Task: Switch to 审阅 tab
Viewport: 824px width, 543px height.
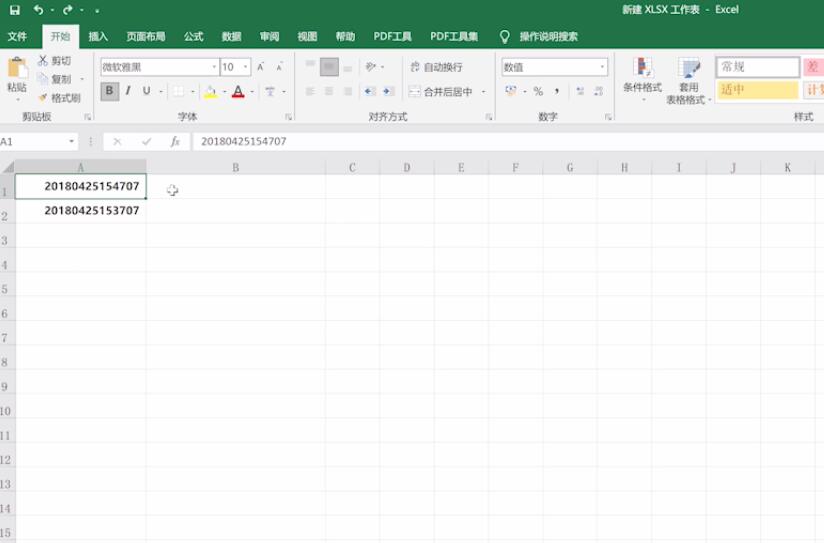Action: tap(269, 36)
